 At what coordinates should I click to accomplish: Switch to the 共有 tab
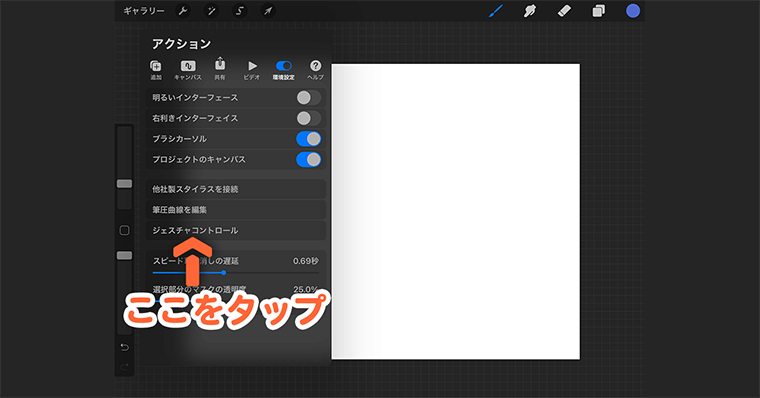coord(220,69)
